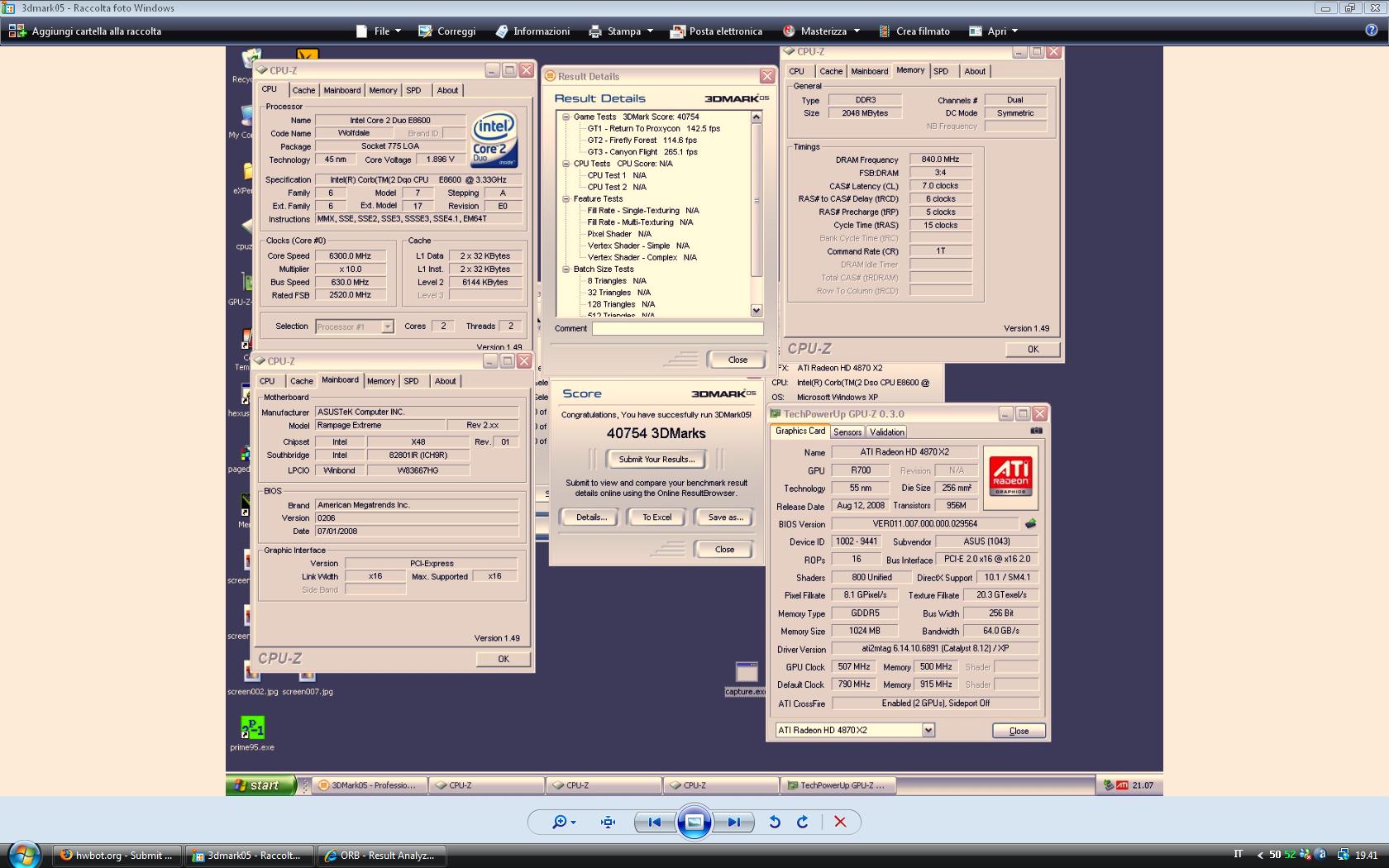Rotate image clockwise
Viewport: 1389px width, 868px height.
click(x=803, y=822)
